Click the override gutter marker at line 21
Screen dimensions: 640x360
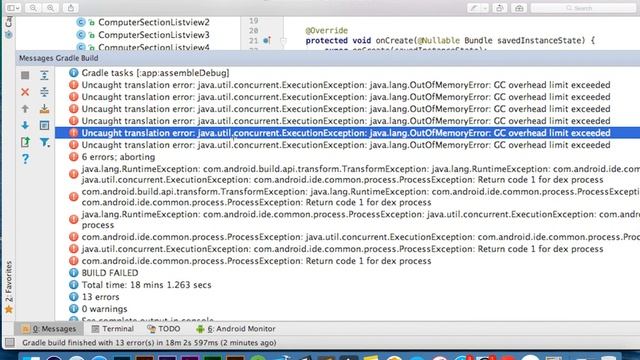point(267,40)
